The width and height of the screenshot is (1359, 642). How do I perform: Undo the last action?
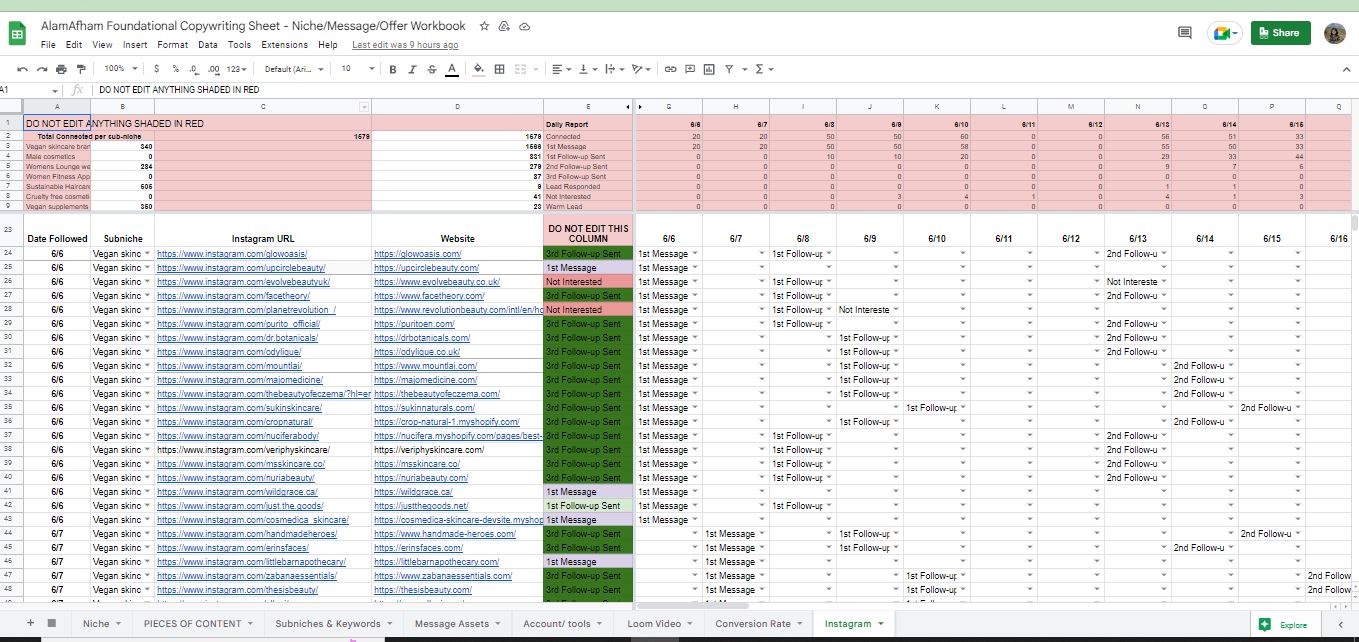point(24,69)
